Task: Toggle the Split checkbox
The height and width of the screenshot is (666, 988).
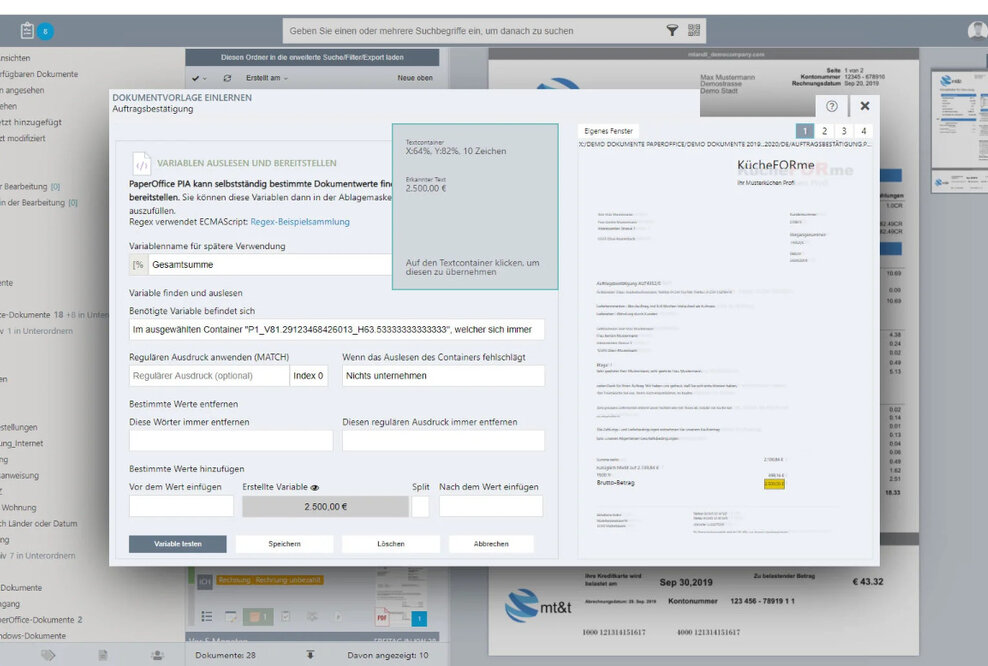Action: (x=421, y=507)
